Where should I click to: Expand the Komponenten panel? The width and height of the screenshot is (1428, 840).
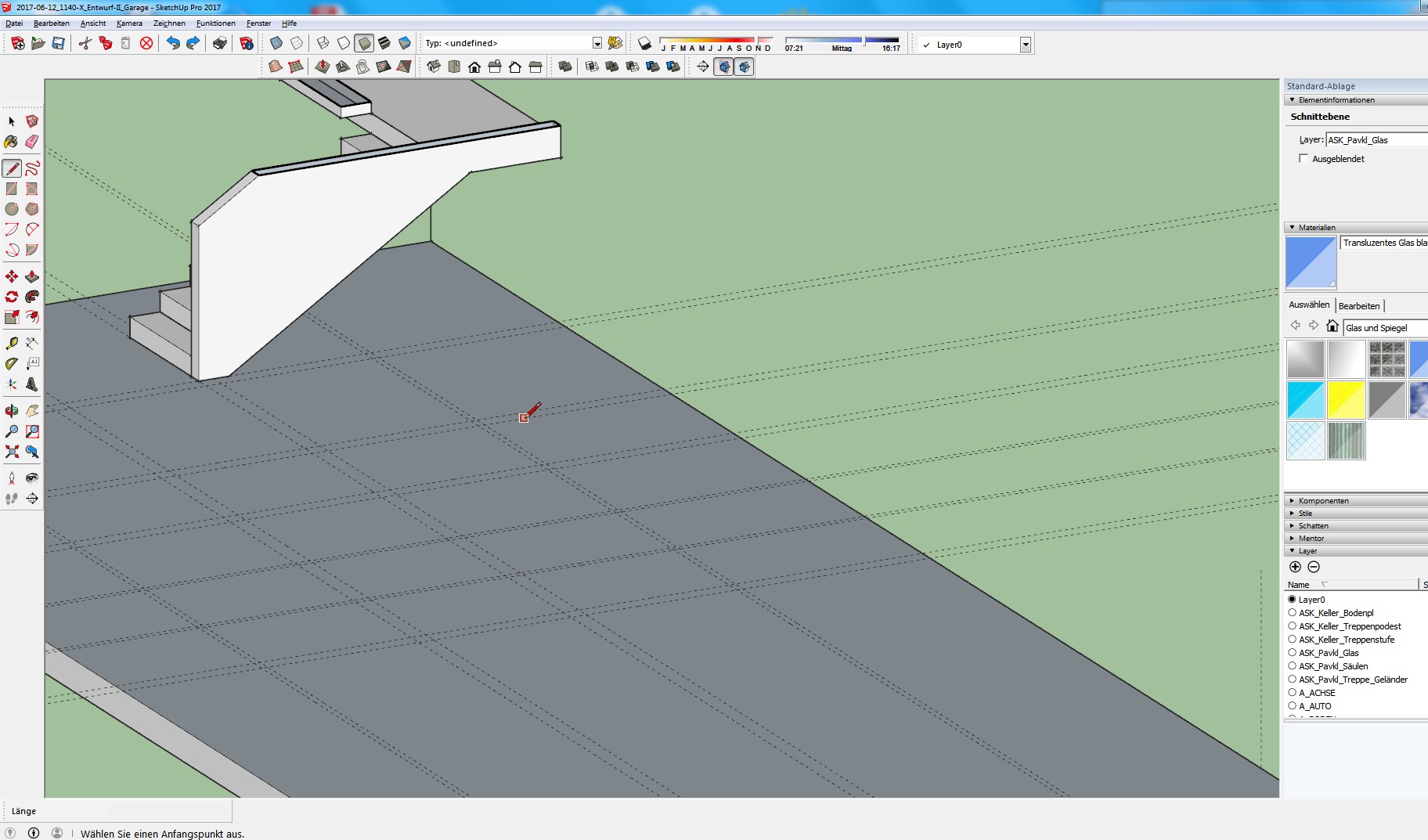[1323, 501]
